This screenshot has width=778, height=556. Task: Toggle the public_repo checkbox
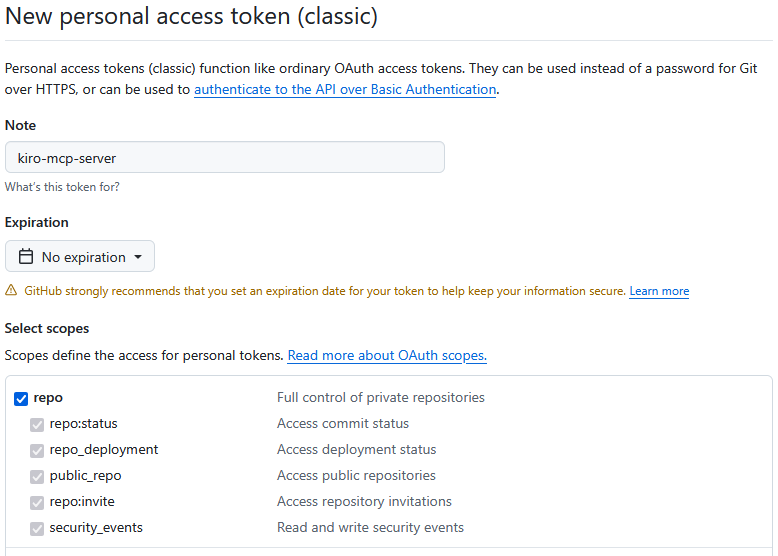(37, 476)
